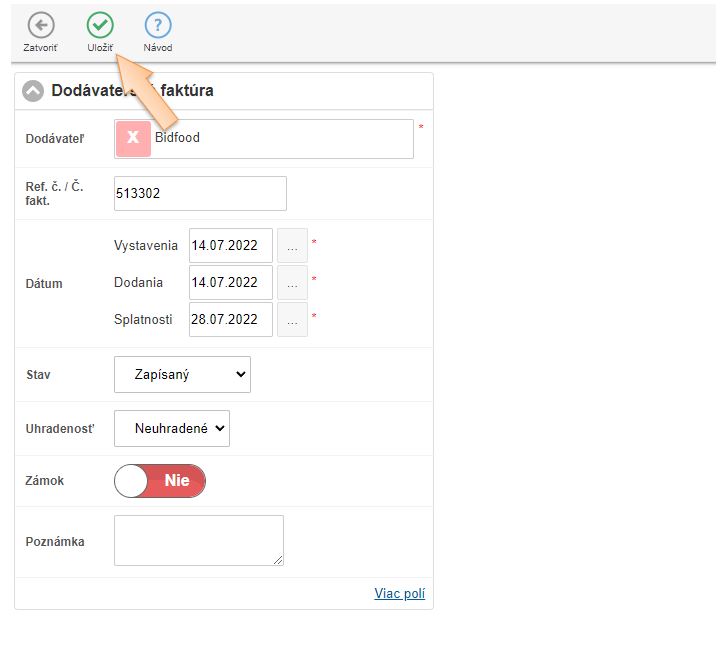Open the Návod help icon
This screenshot has height=648, width=725.
(158, 26)
